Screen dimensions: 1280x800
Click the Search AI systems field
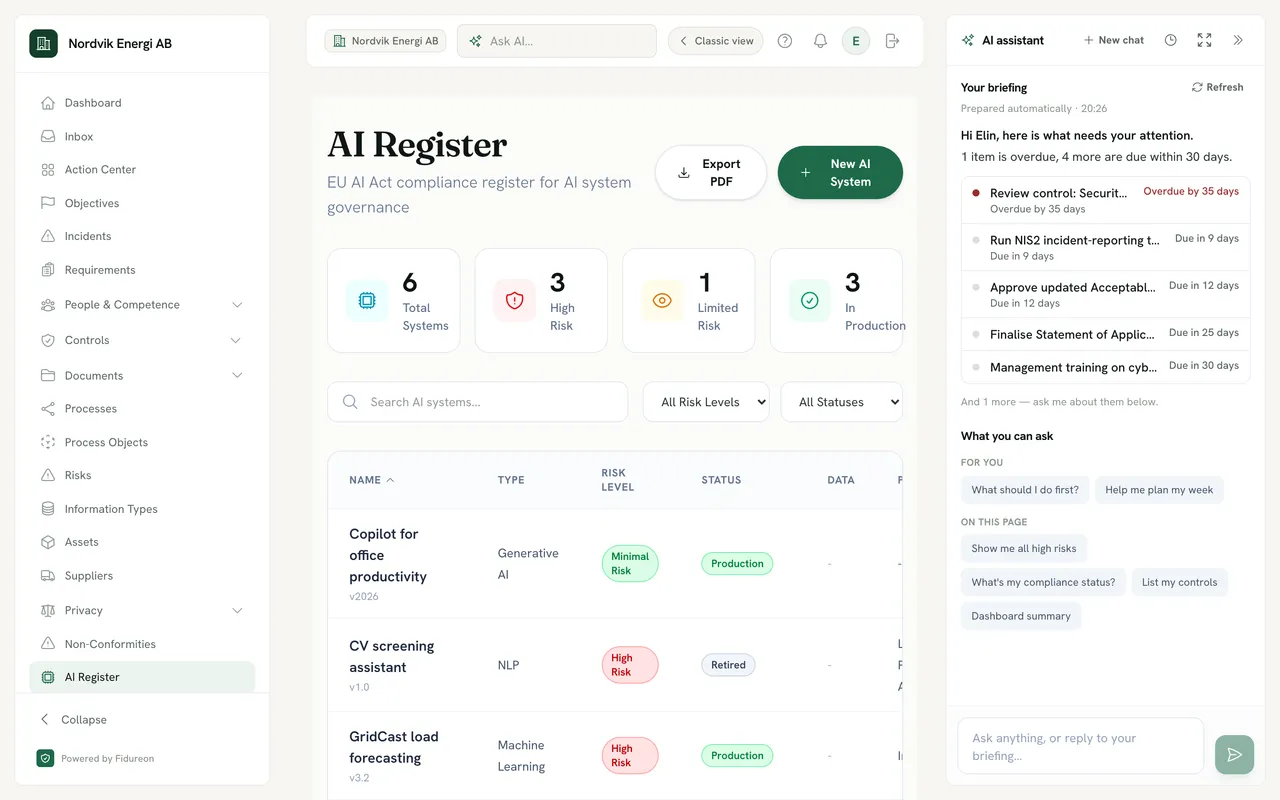pyautogui.click(x=478, y=402)
